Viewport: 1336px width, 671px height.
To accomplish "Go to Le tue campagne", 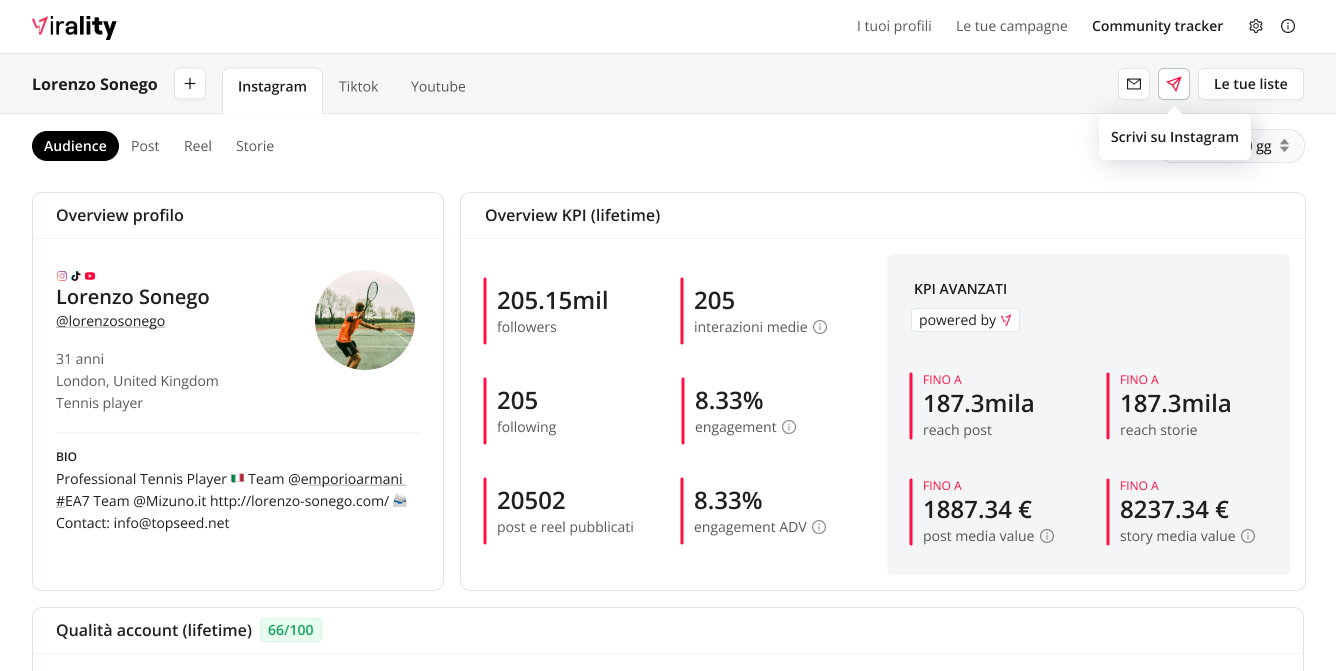I will pos(1011,26).
